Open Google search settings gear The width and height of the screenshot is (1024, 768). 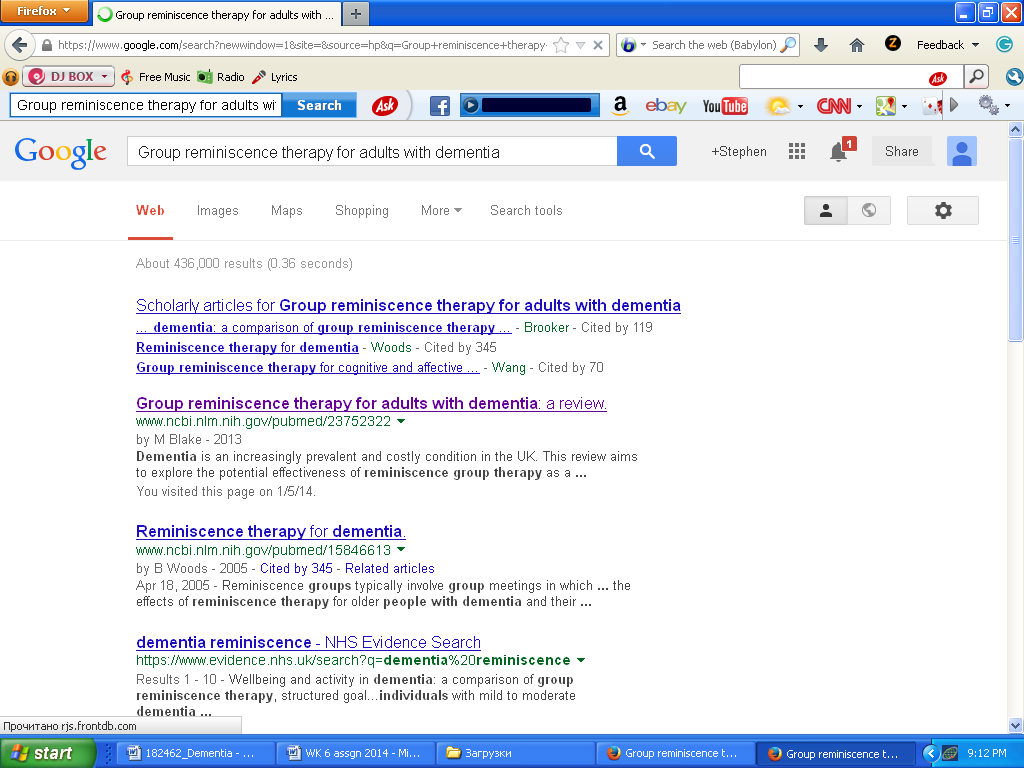(942, 210)
